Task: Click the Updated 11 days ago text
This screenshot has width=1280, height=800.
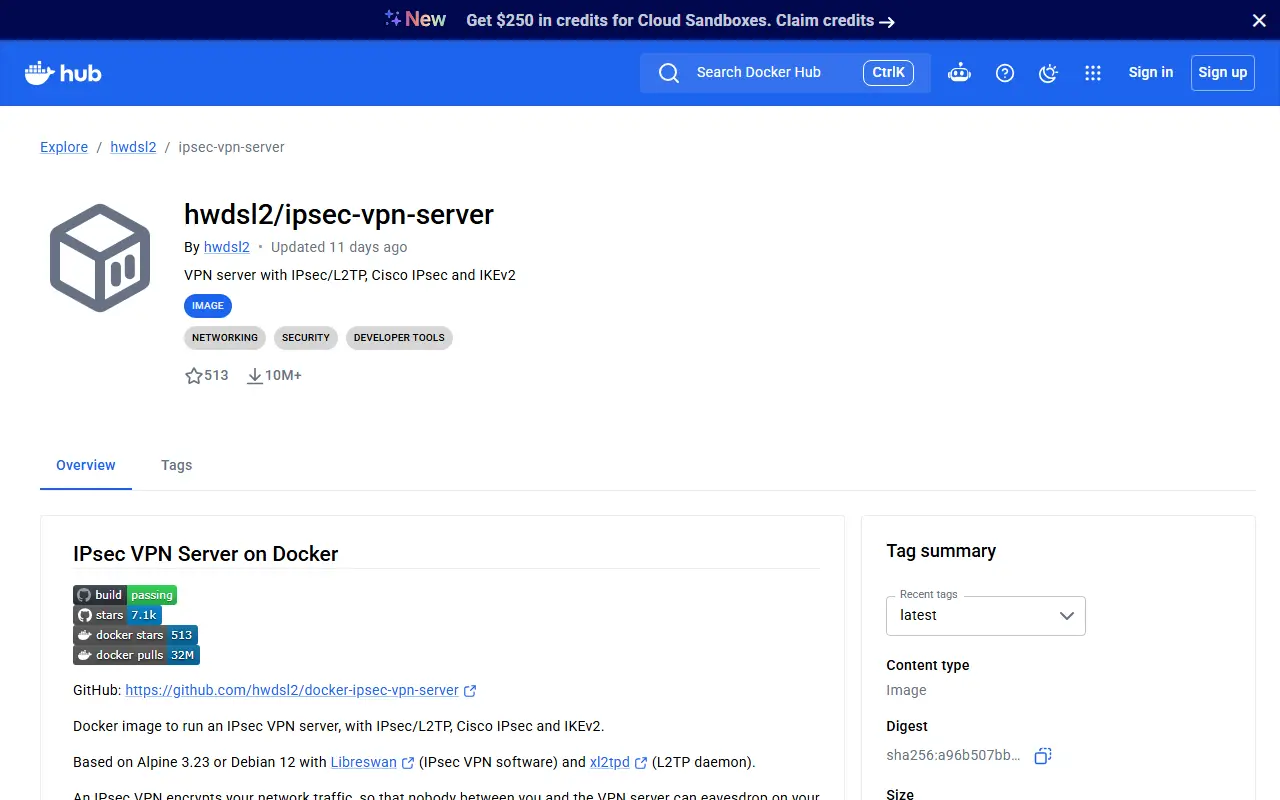Action: [339, 247]
